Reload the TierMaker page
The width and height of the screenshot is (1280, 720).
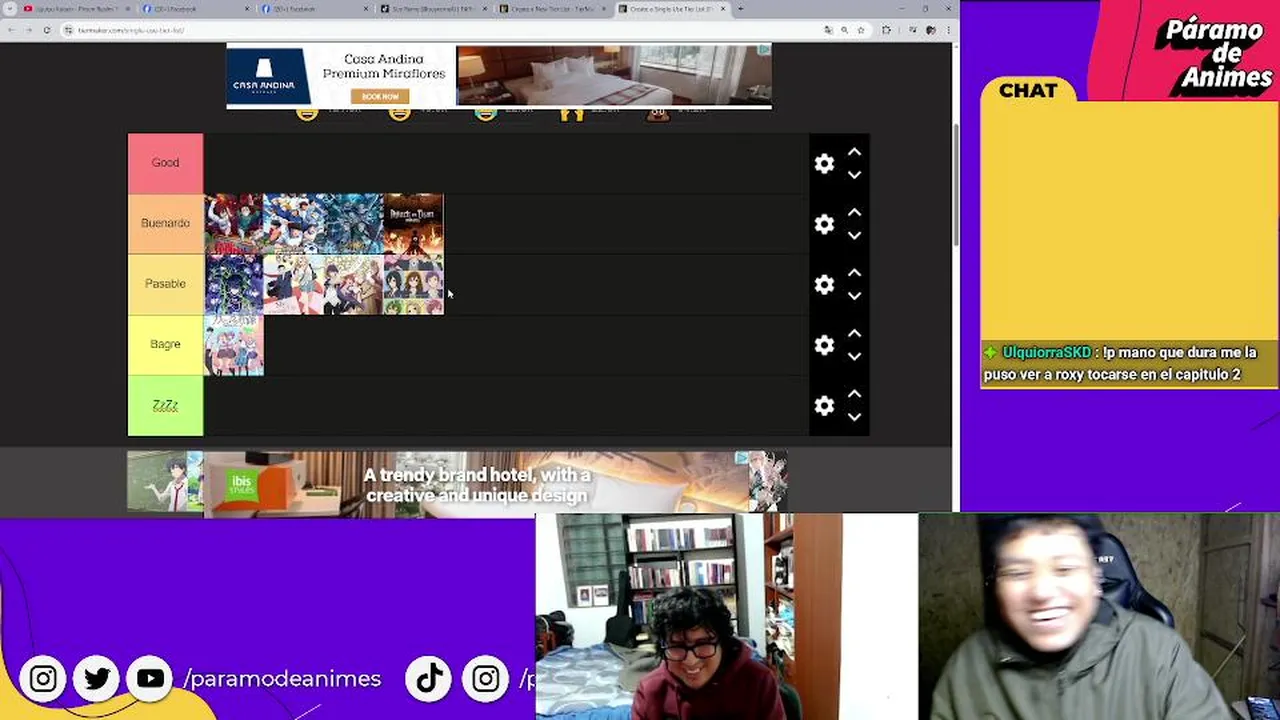46,30
